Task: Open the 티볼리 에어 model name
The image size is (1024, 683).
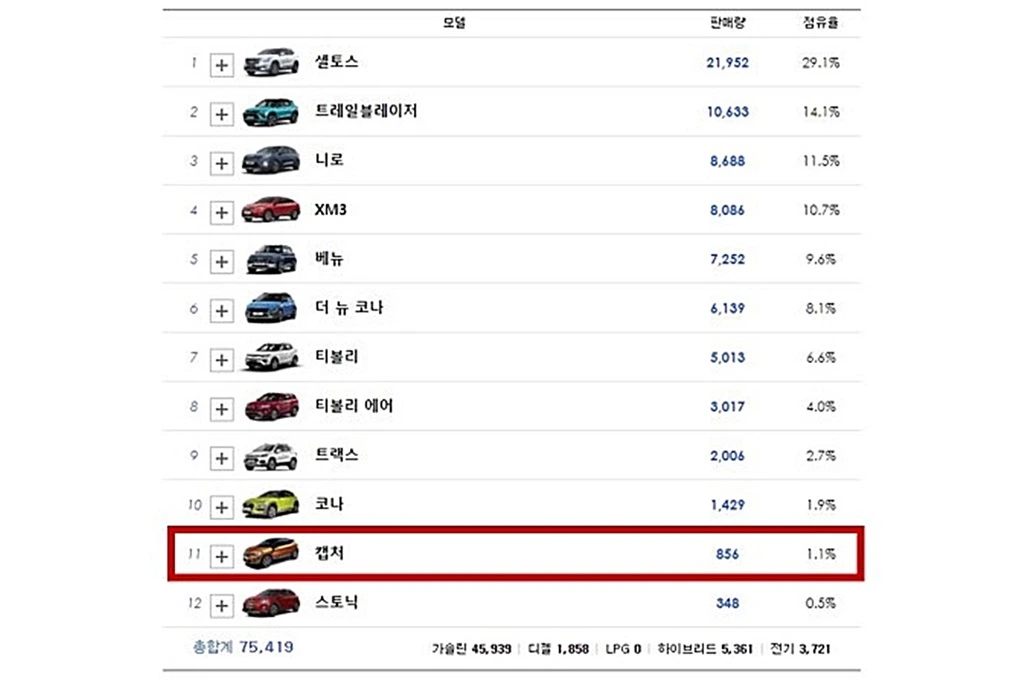Action: 354,406
